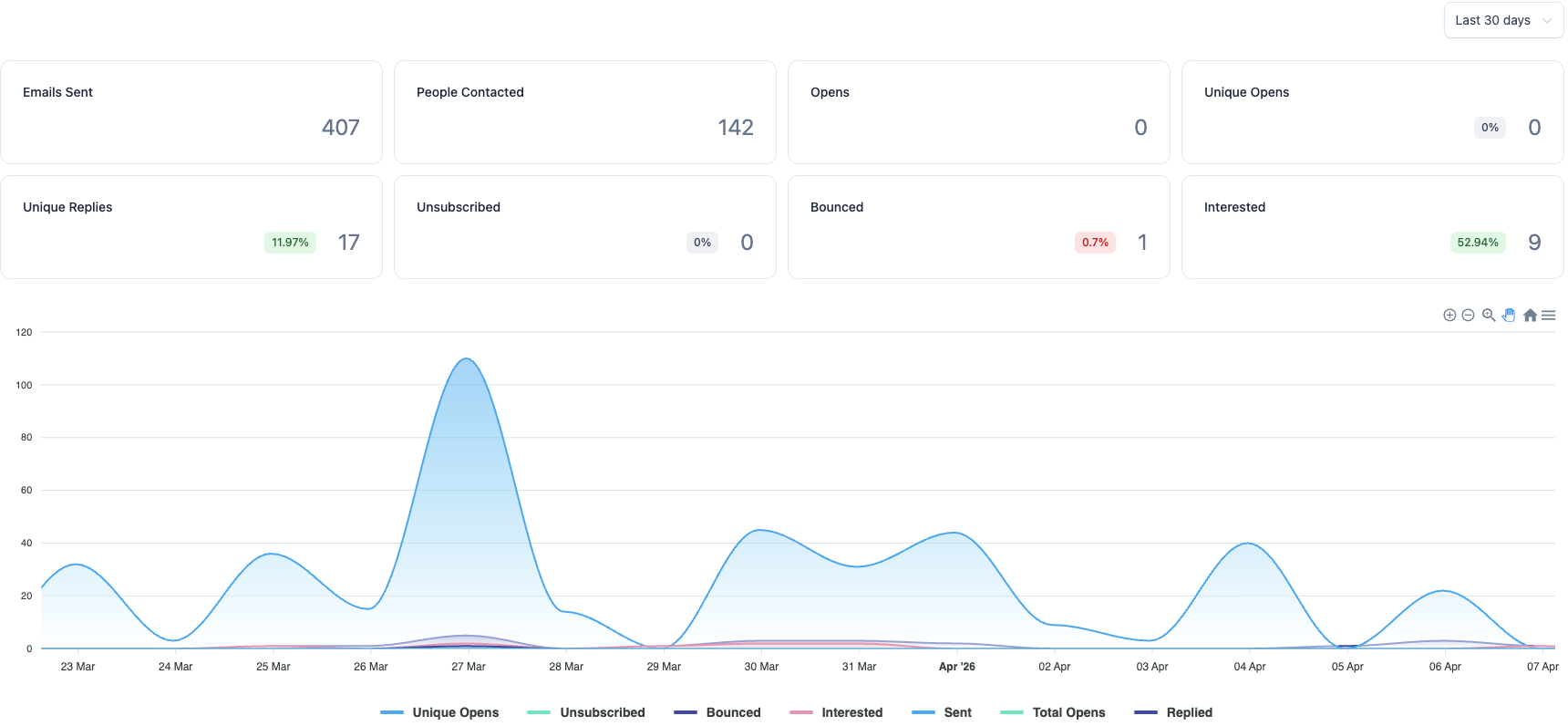Click the Unique Replies count 17
Viewport: 1568px width, 726px height.
(x=349, y=243)
